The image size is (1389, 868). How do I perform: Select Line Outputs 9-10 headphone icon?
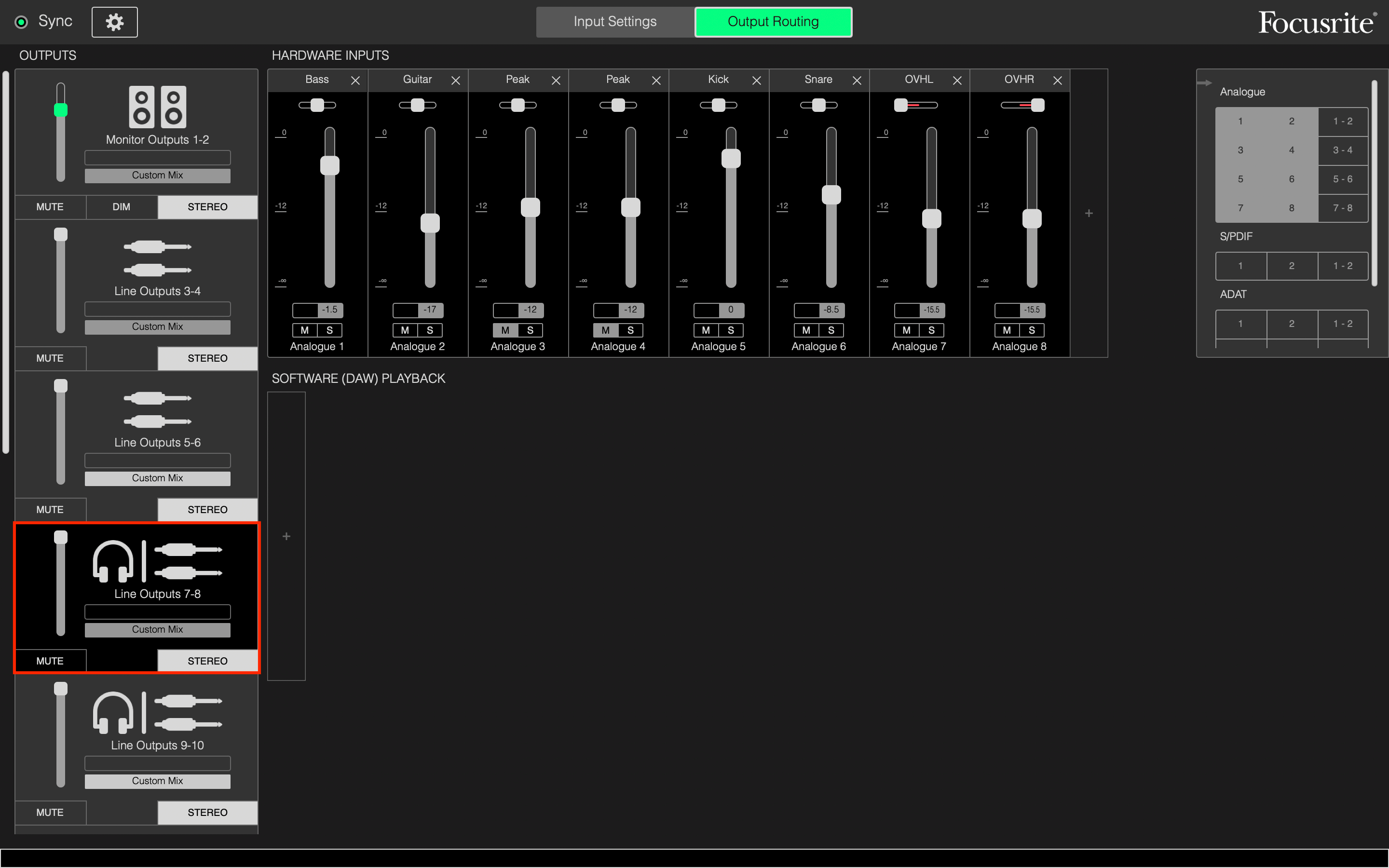[113, 712]
